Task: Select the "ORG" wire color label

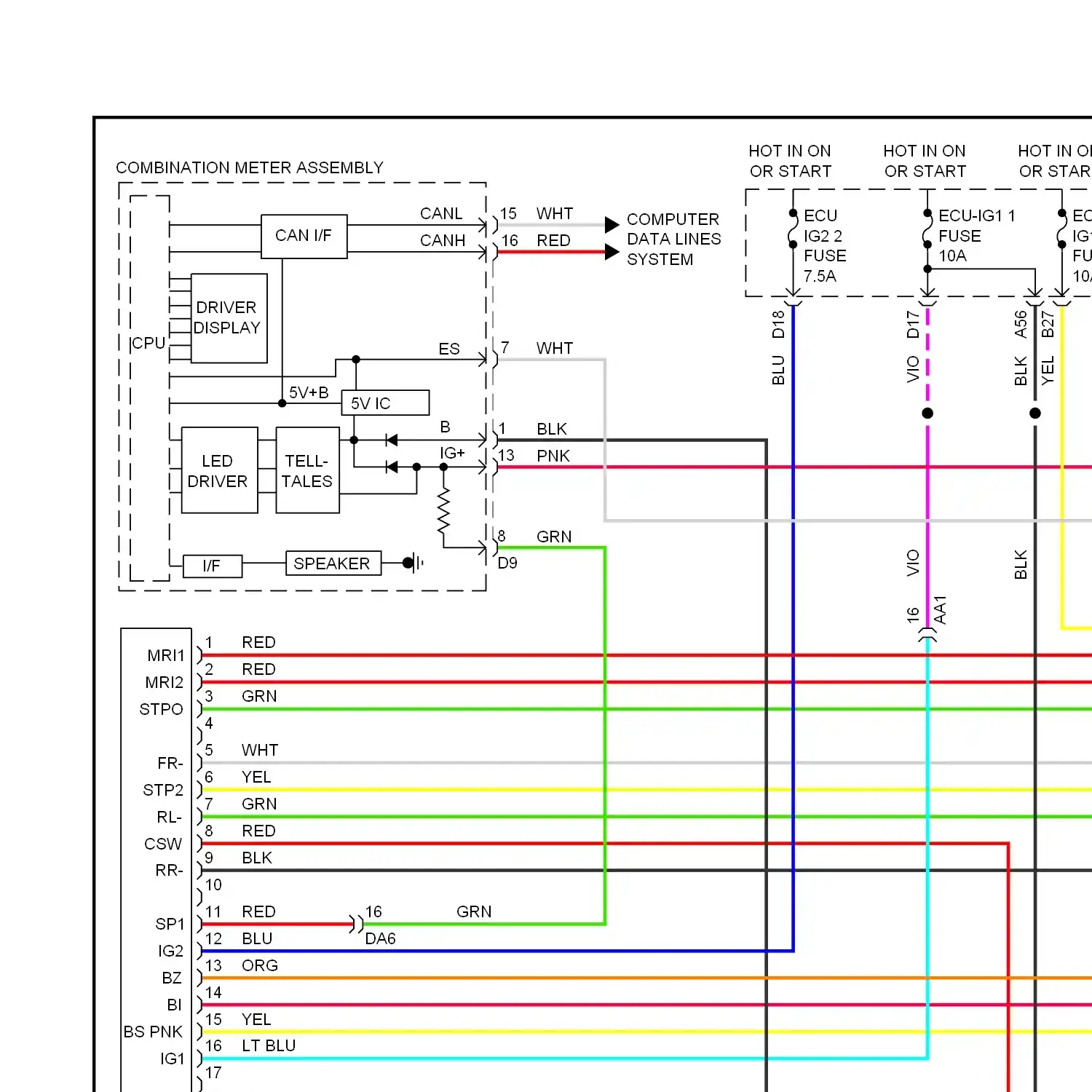Action: [x=260, y=965]
